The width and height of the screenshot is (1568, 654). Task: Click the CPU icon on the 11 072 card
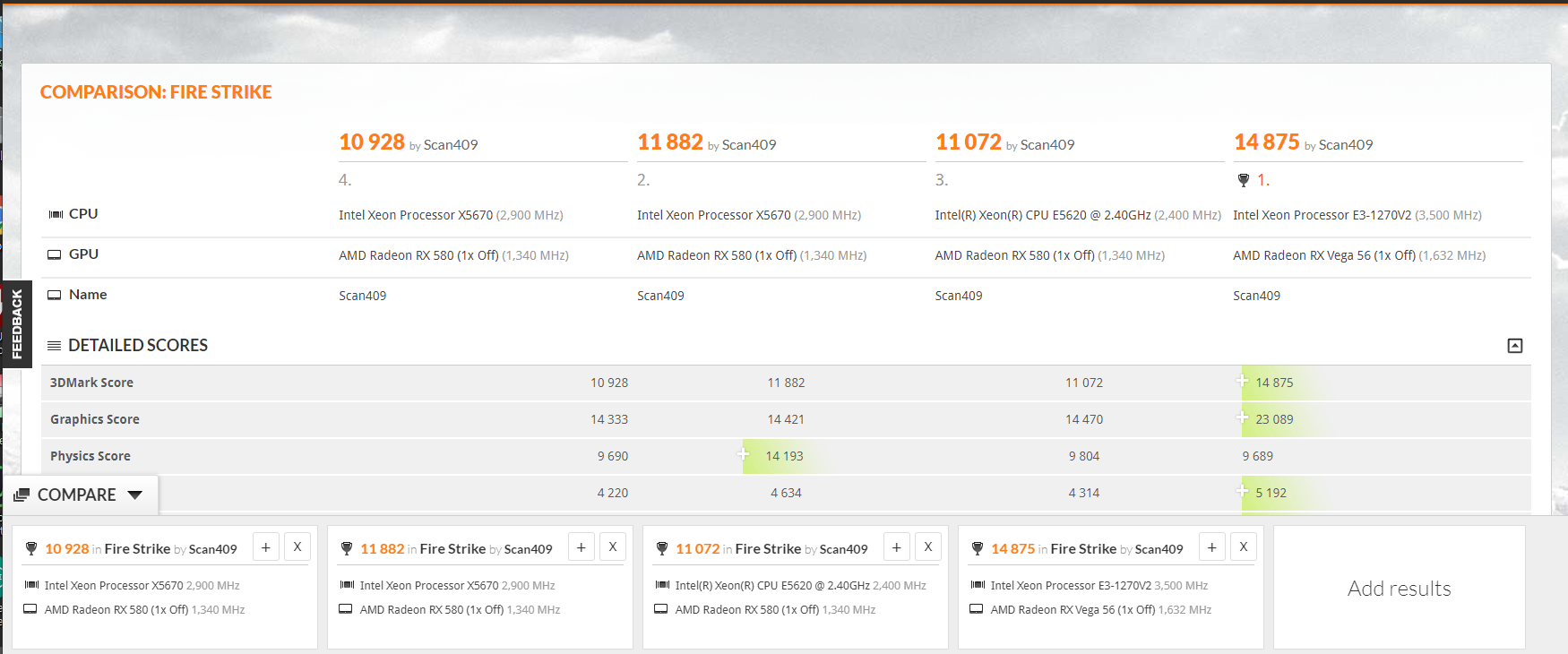coord(662,585)
